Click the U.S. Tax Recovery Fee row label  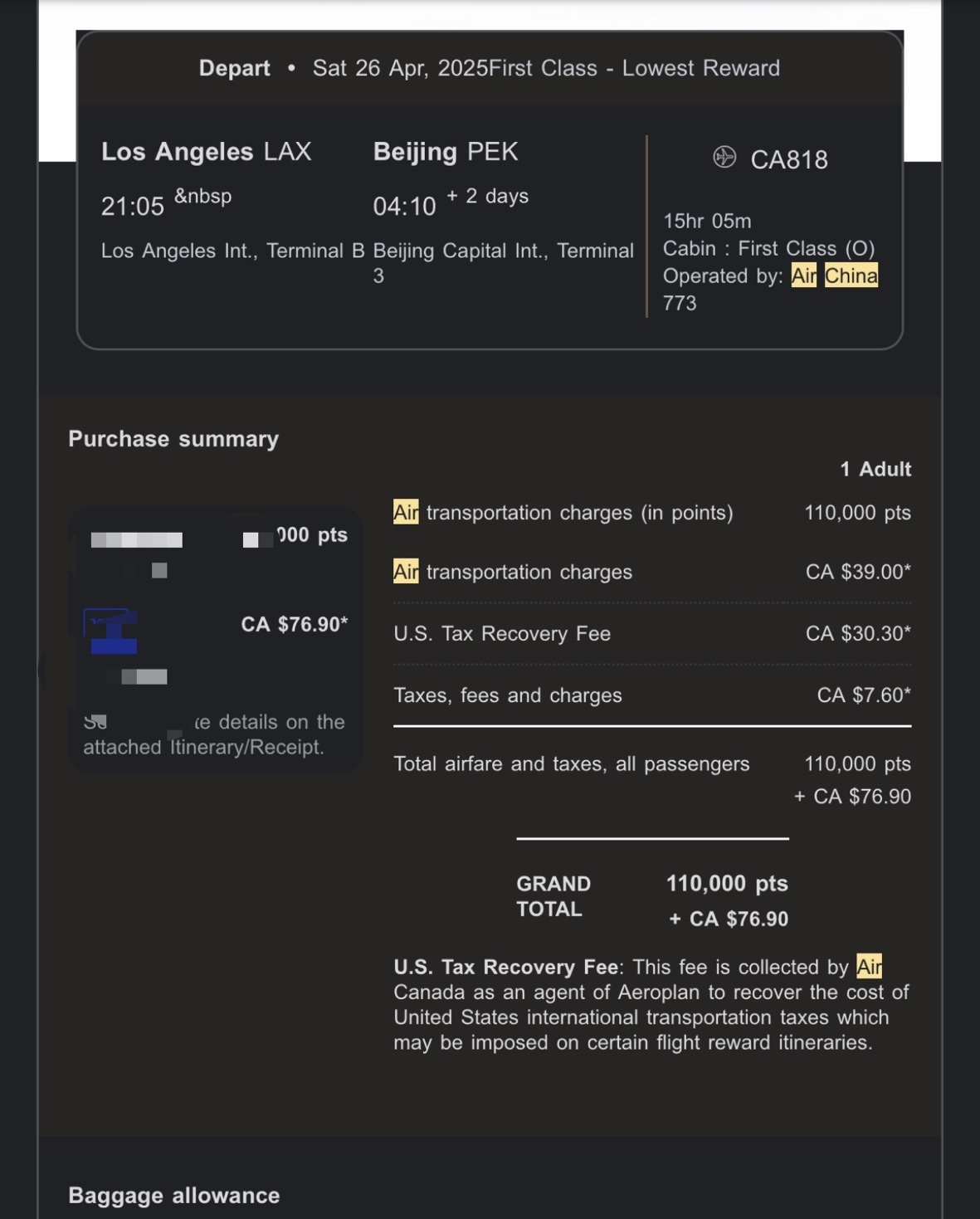pos(502,634)
